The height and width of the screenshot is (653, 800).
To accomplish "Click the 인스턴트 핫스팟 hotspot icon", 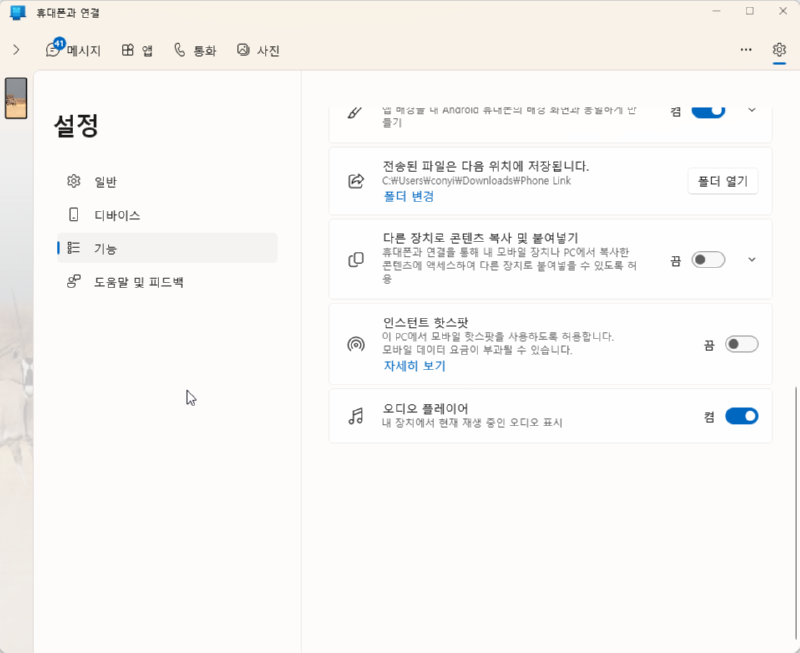I will click(356, 345).
